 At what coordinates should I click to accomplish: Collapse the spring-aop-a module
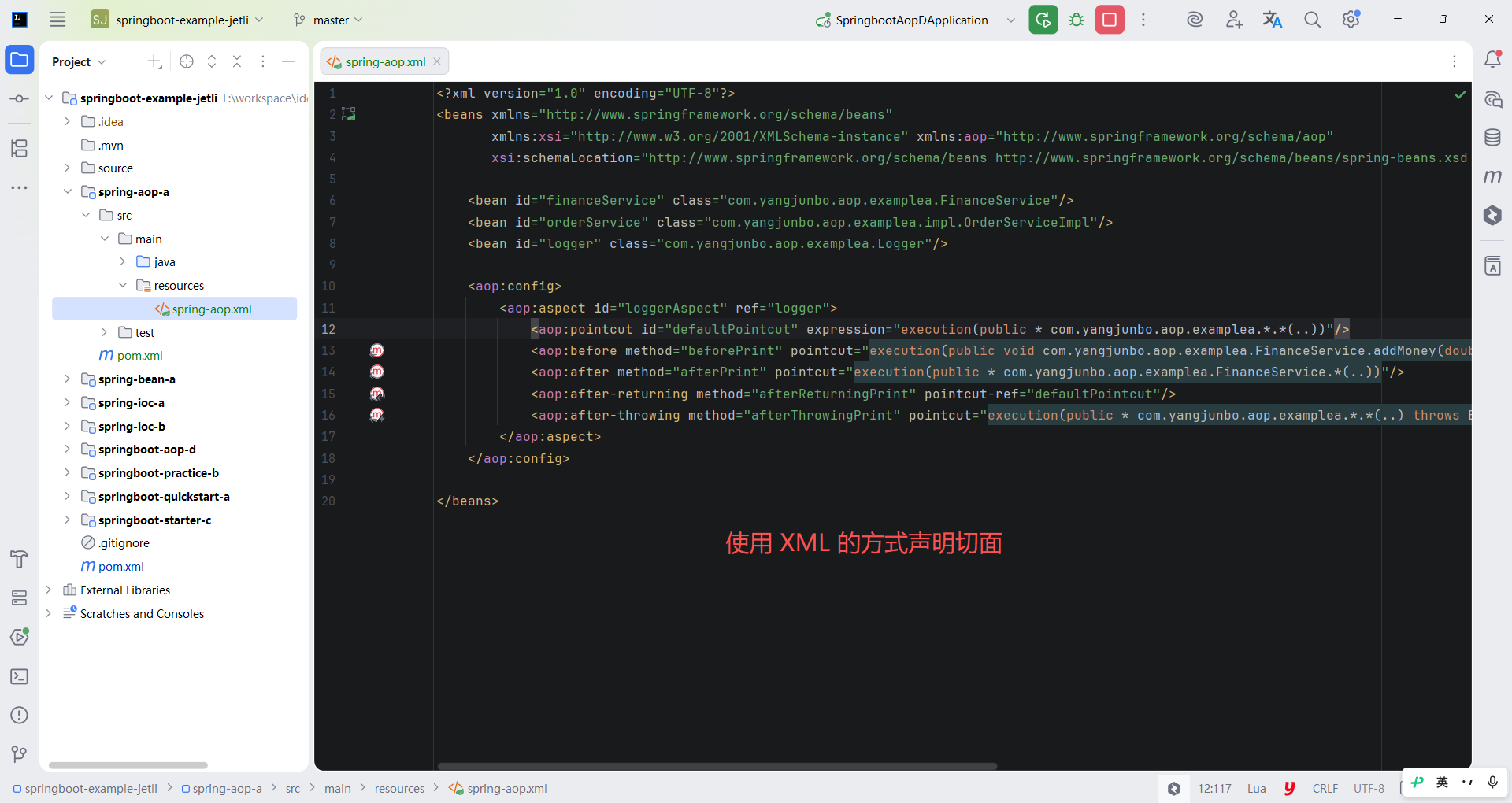[x=68, y=191]
